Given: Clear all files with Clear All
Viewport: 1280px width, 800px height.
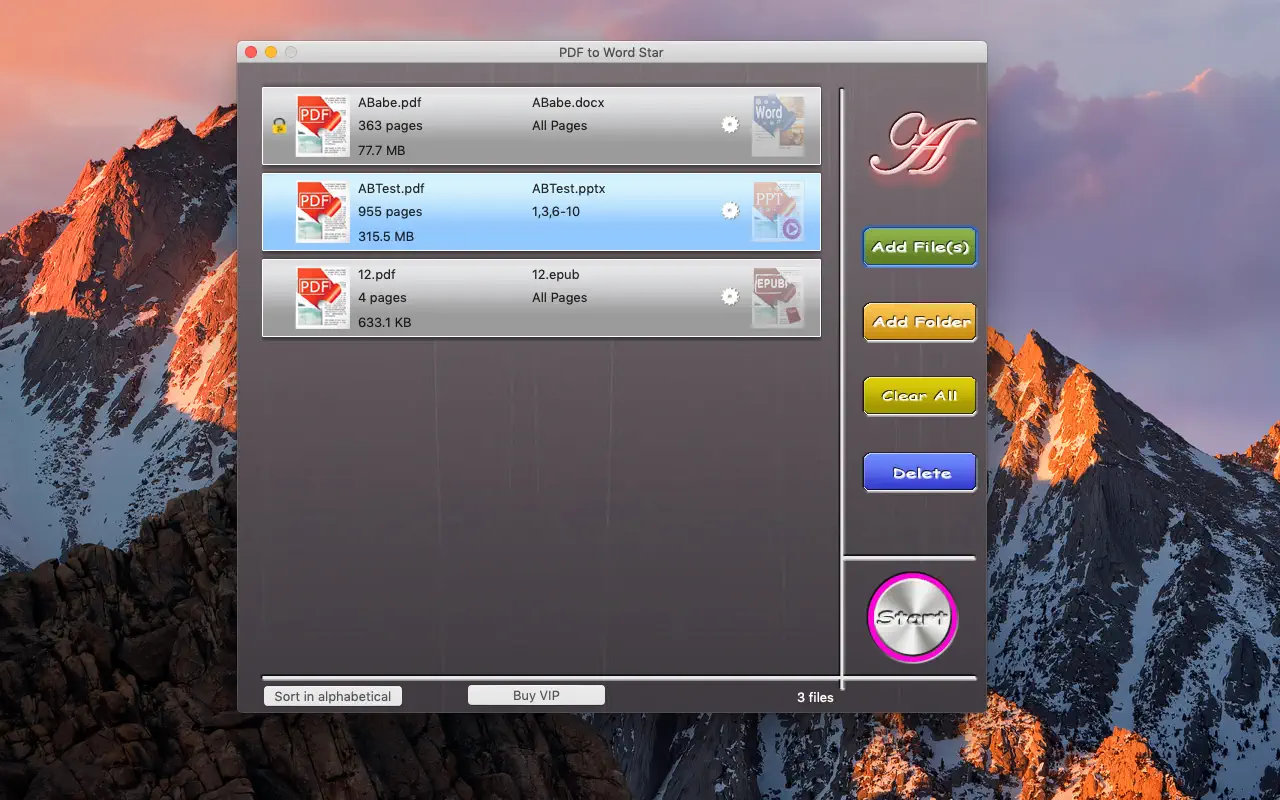Looking at the screenshot, I should click(x=920, y=396).
